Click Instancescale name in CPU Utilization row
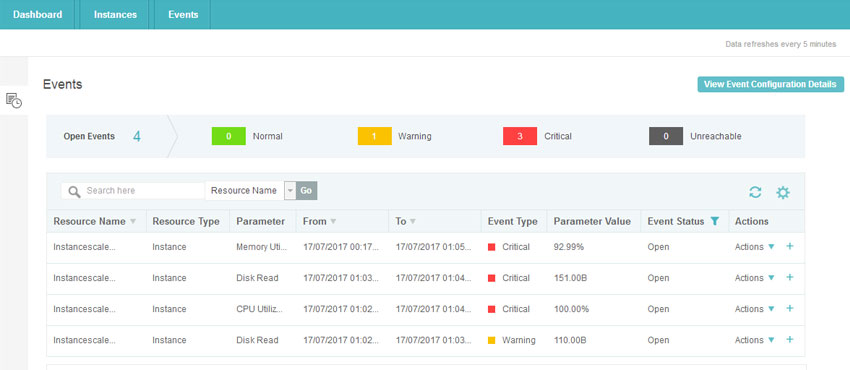 (85, 309)
